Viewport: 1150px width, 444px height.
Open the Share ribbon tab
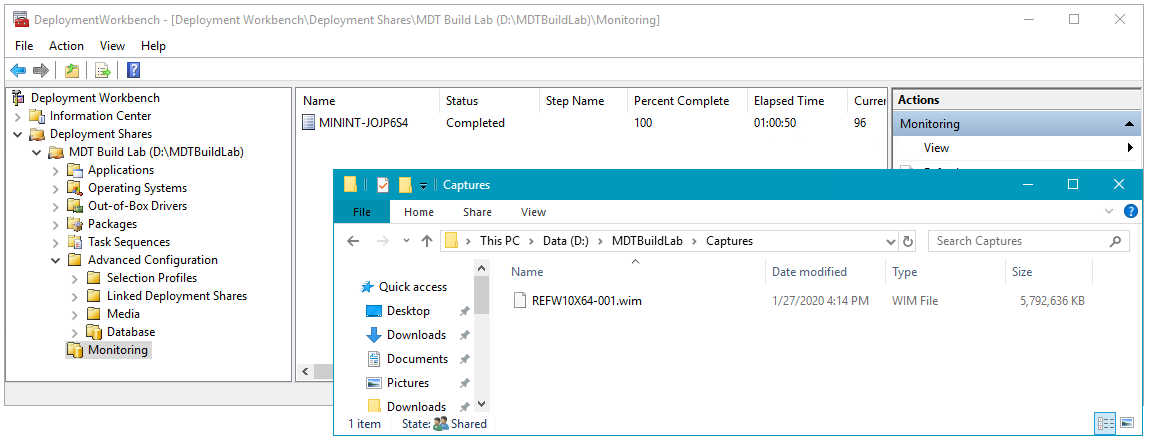tap(477, 212)
